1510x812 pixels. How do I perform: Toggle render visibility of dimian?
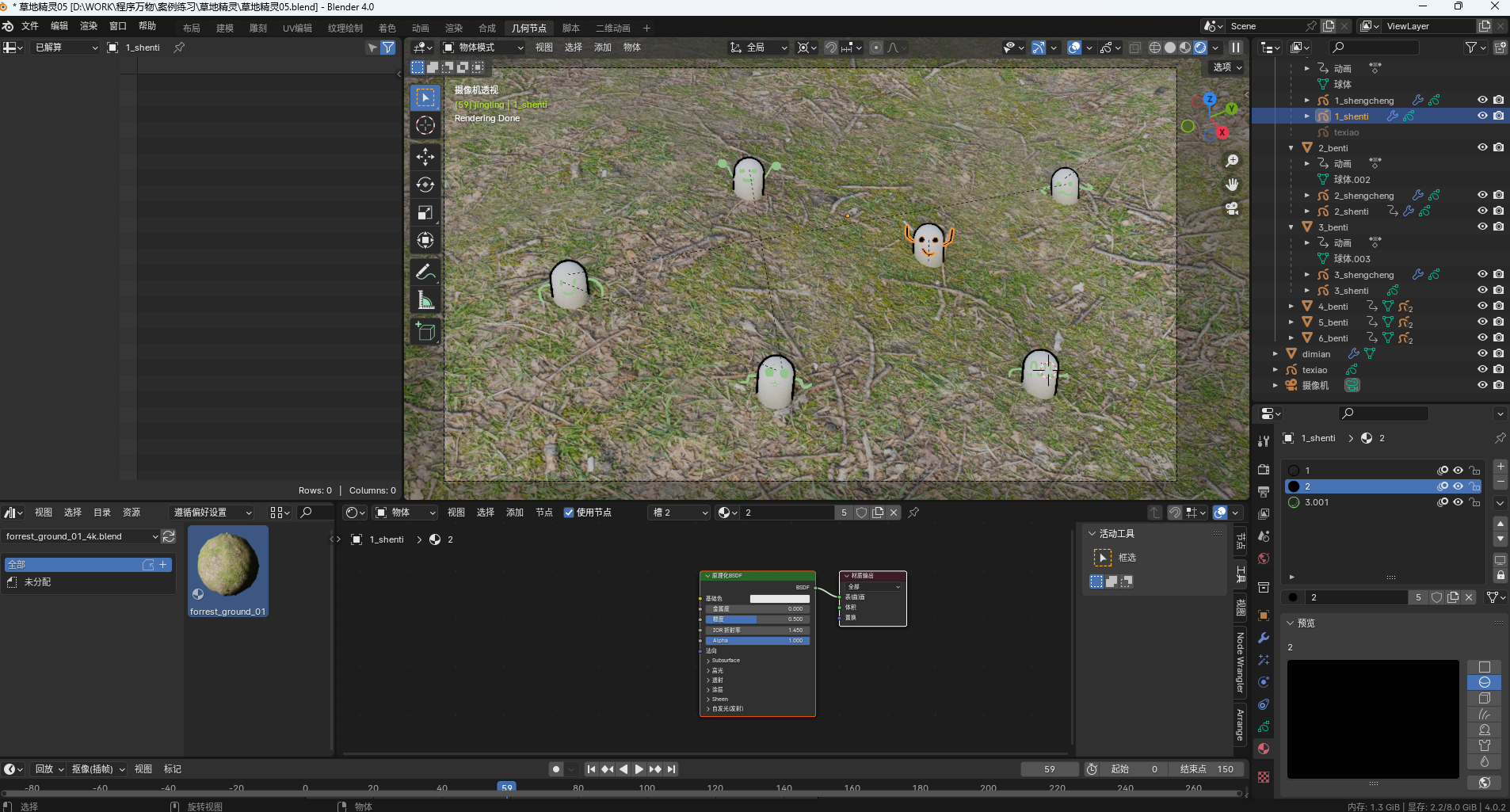click(1498, 353)
